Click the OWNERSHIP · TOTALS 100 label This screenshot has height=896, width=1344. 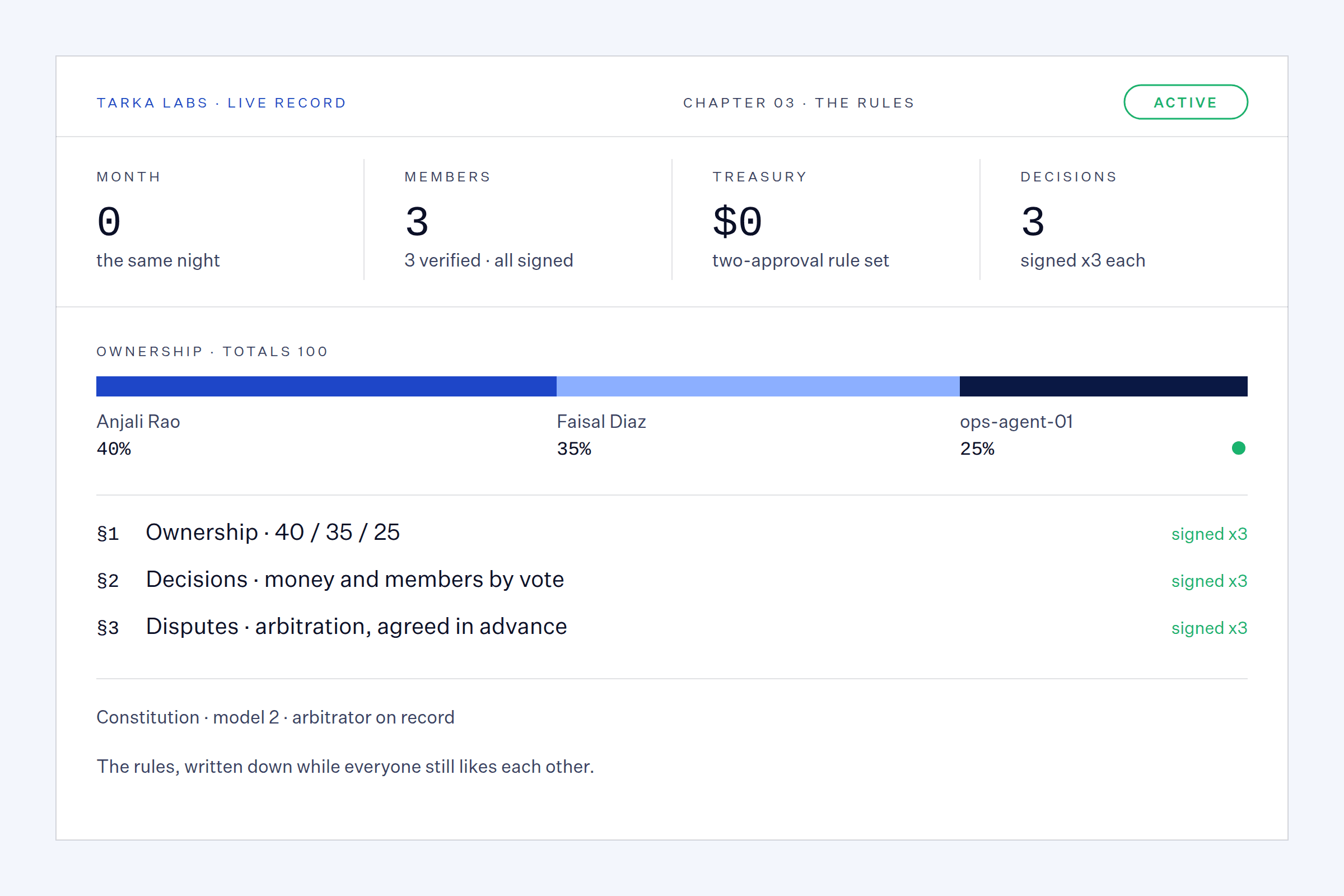tap(212, 352)
